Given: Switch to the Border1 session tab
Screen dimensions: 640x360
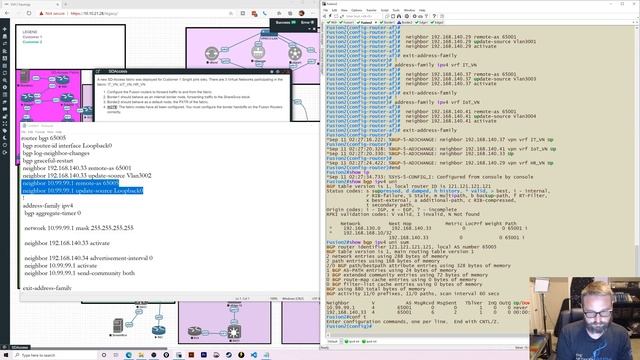Looking at the screenshot, I should [x=387, y=22].
